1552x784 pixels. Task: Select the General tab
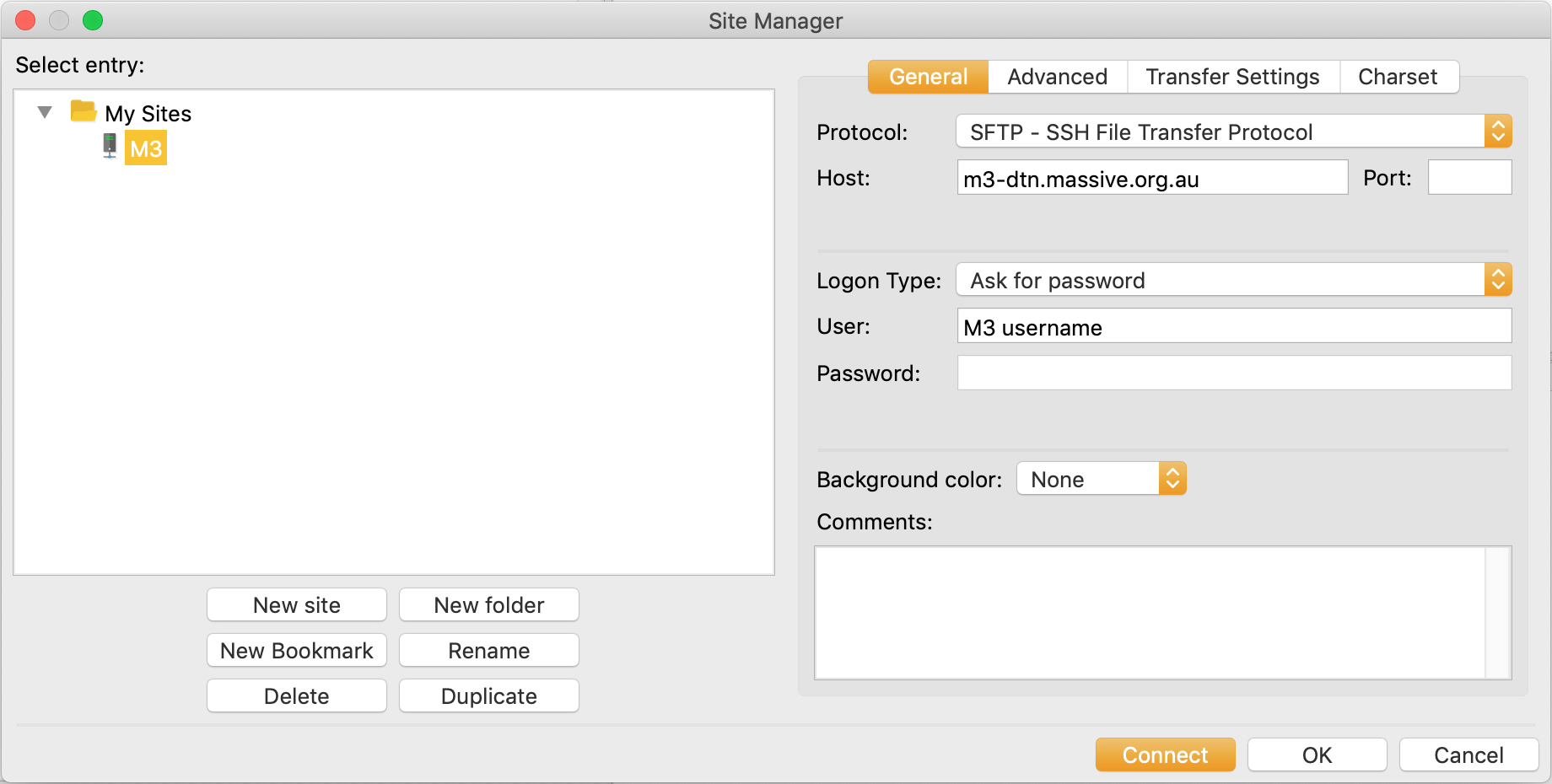[928, 77]
